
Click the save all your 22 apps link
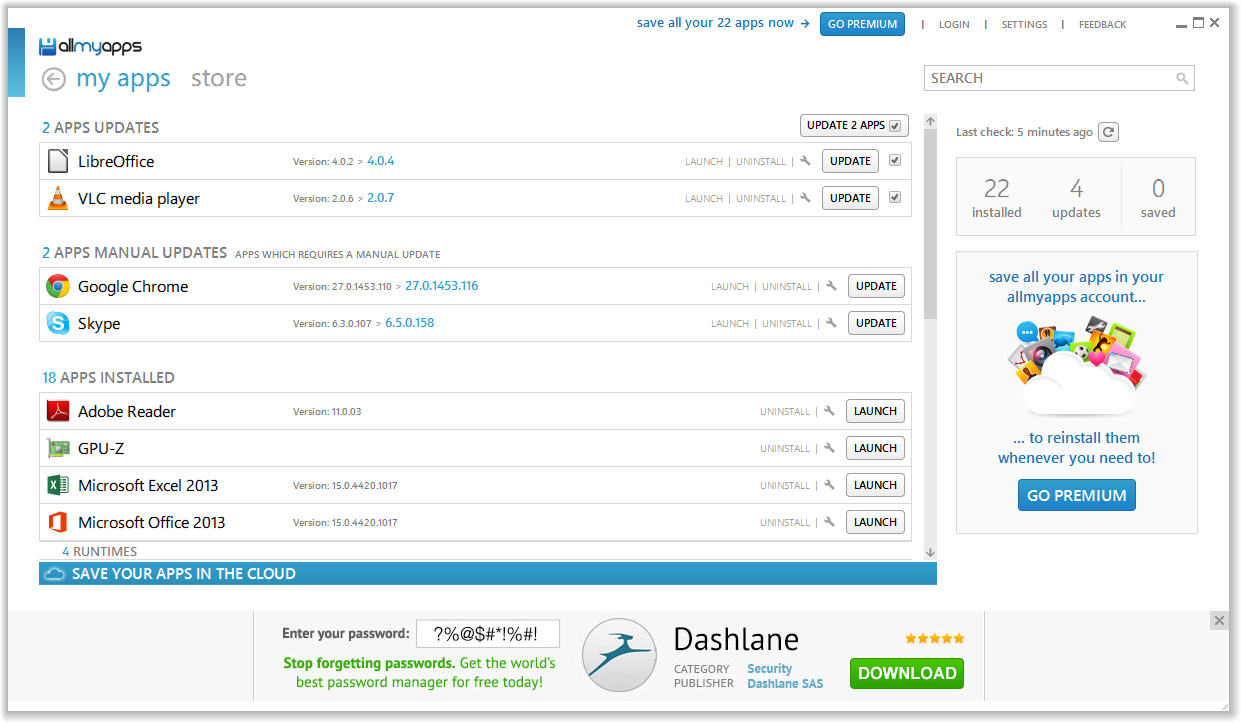[x=723, y=23]
